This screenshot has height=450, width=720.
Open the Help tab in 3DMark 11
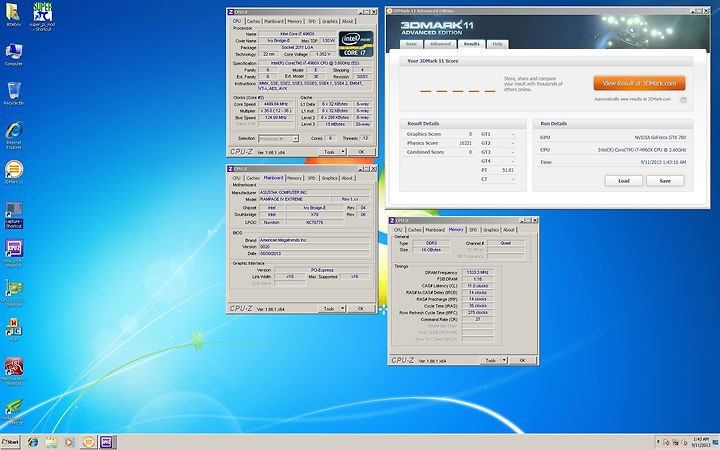click(497, 44)
